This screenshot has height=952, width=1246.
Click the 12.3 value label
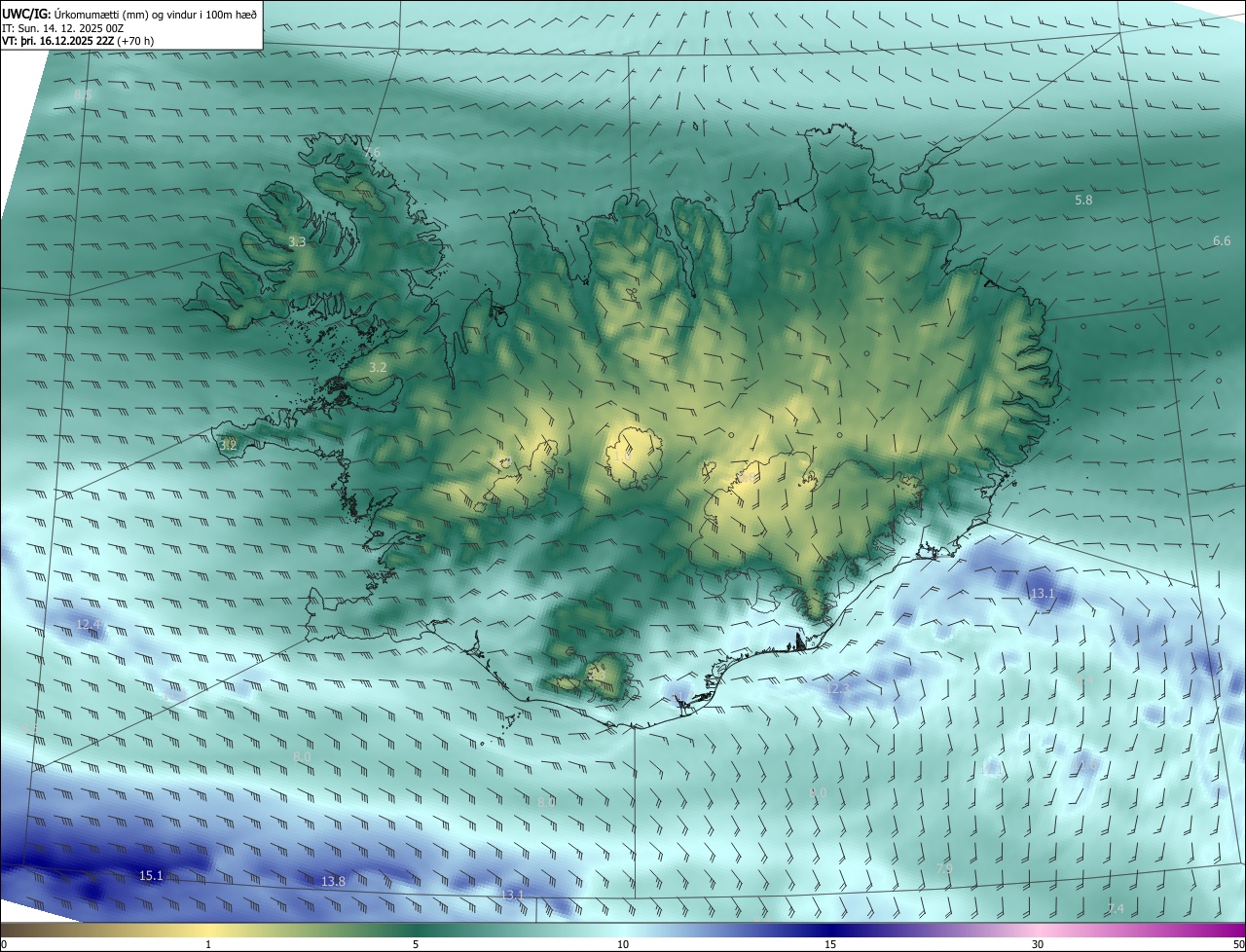pyautogui.click(x=837, y=688)
